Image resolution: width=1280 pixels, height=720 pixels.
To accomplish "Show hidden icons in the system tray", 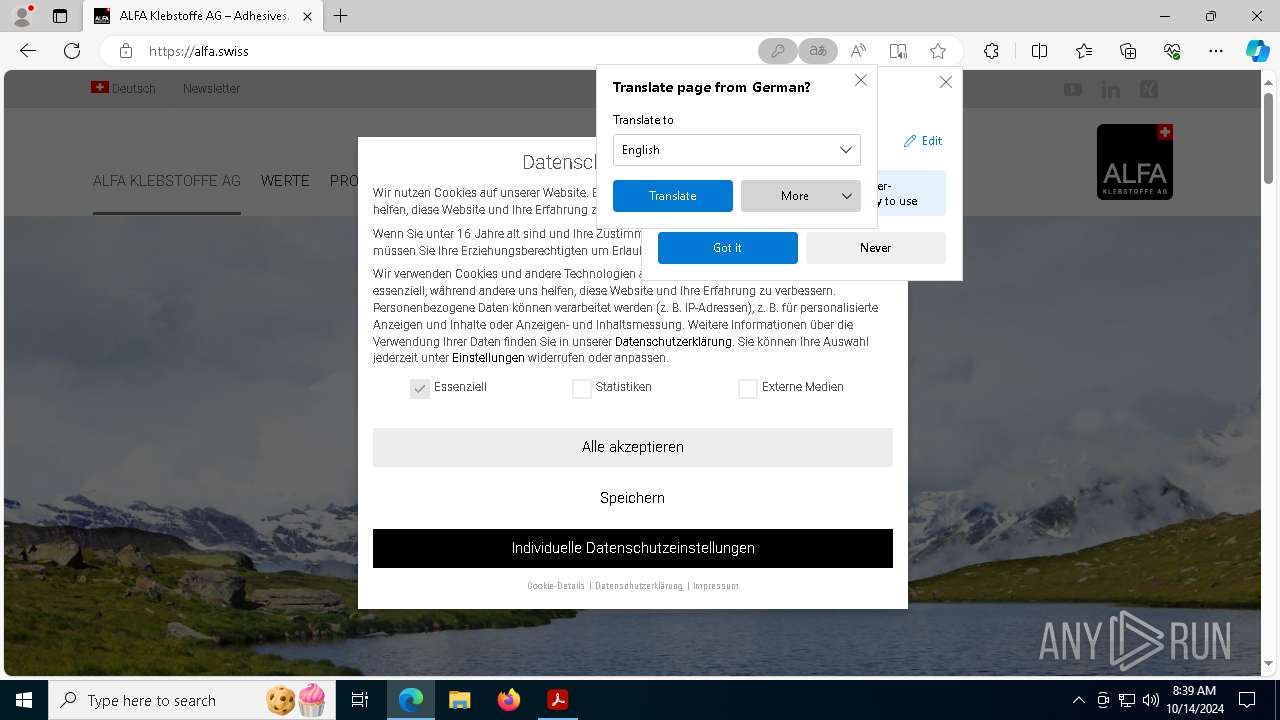I will 1078,700.
